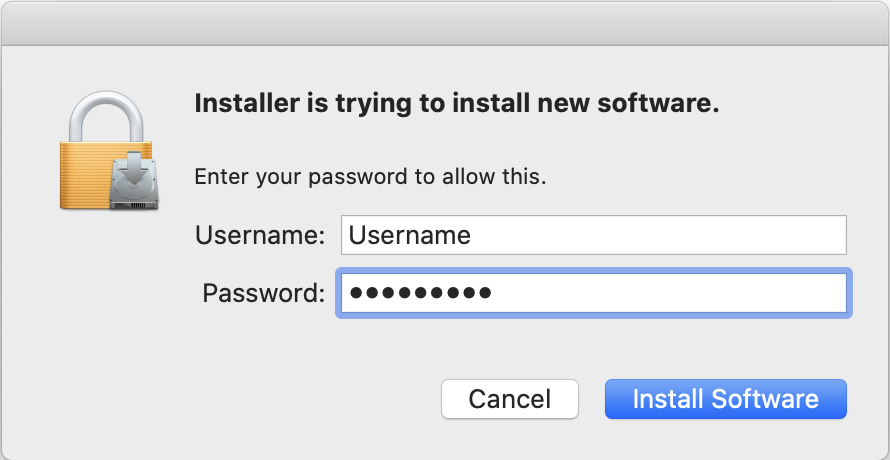Viewport: 890px width, 460px height.
Task: Place cursor in the typed Username text
Action: pyautogui.click(x=410, y=235)
